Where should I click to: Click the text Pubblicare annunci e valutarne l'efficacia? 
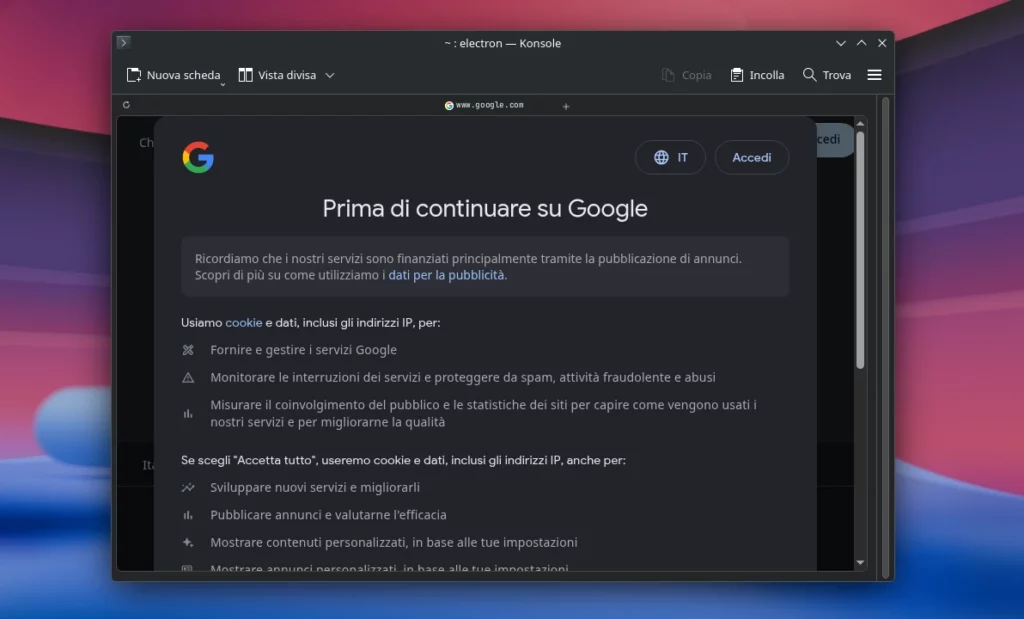(x=328, y=515)
